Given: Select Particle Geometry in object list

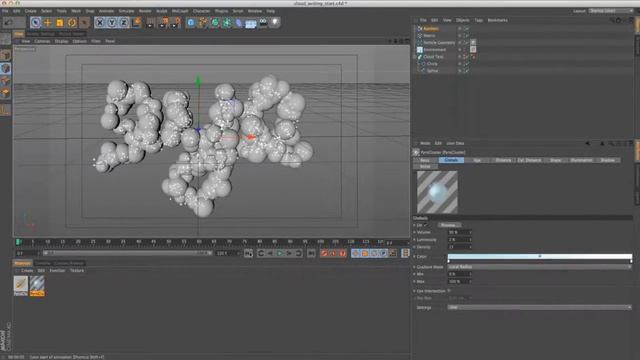Looking at the screenshot, I should click(x=439, y=42).
